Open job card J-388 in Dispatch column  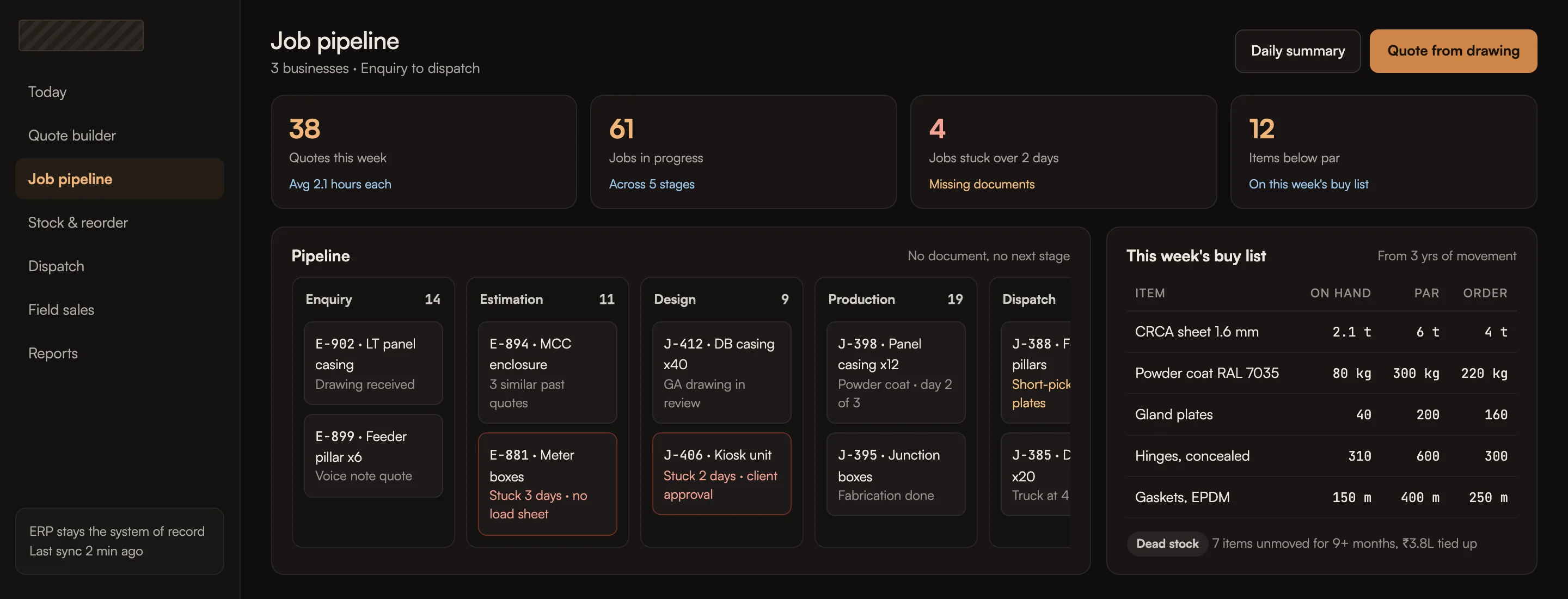1036,372
